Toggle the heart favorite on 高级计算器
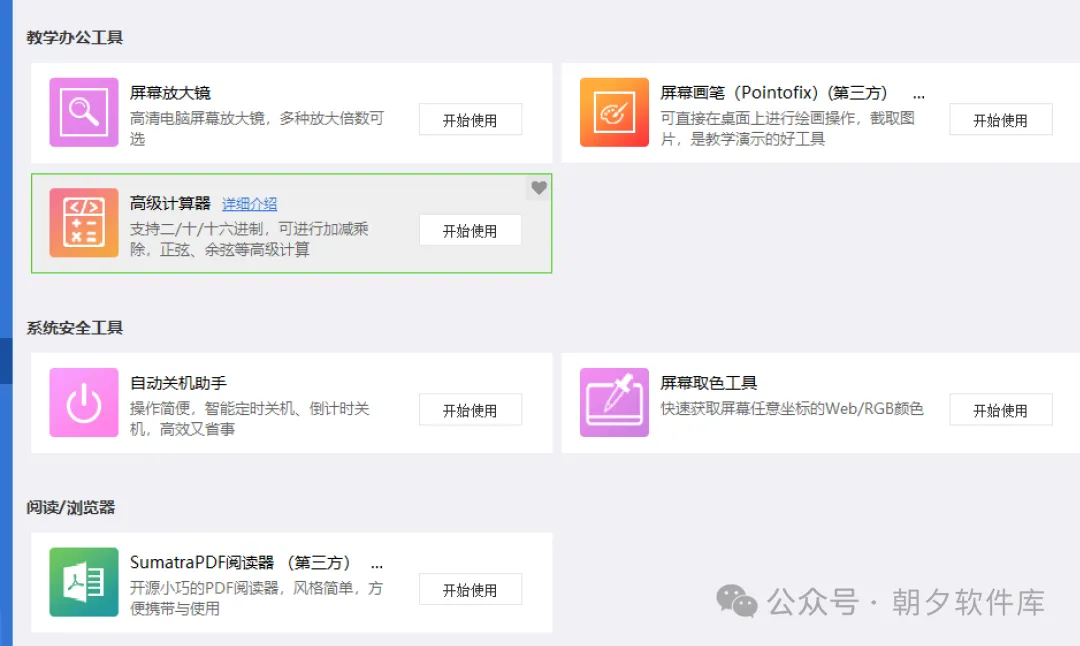Image resolution: width=1080 pixels, height=646 pixels. 538,188
